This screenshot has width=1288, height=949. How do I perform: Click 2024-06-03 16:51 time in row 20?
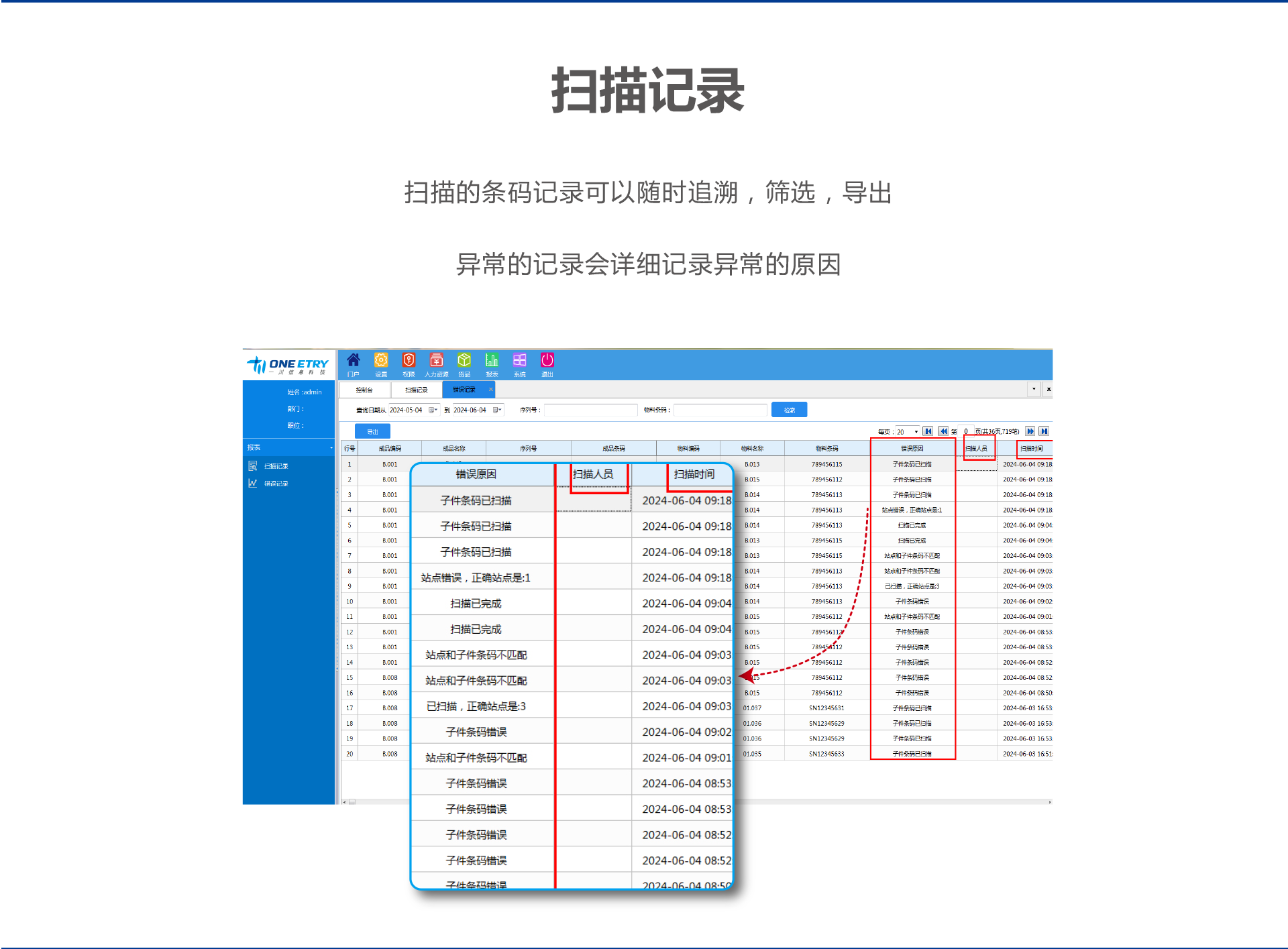pos(1027,754)
